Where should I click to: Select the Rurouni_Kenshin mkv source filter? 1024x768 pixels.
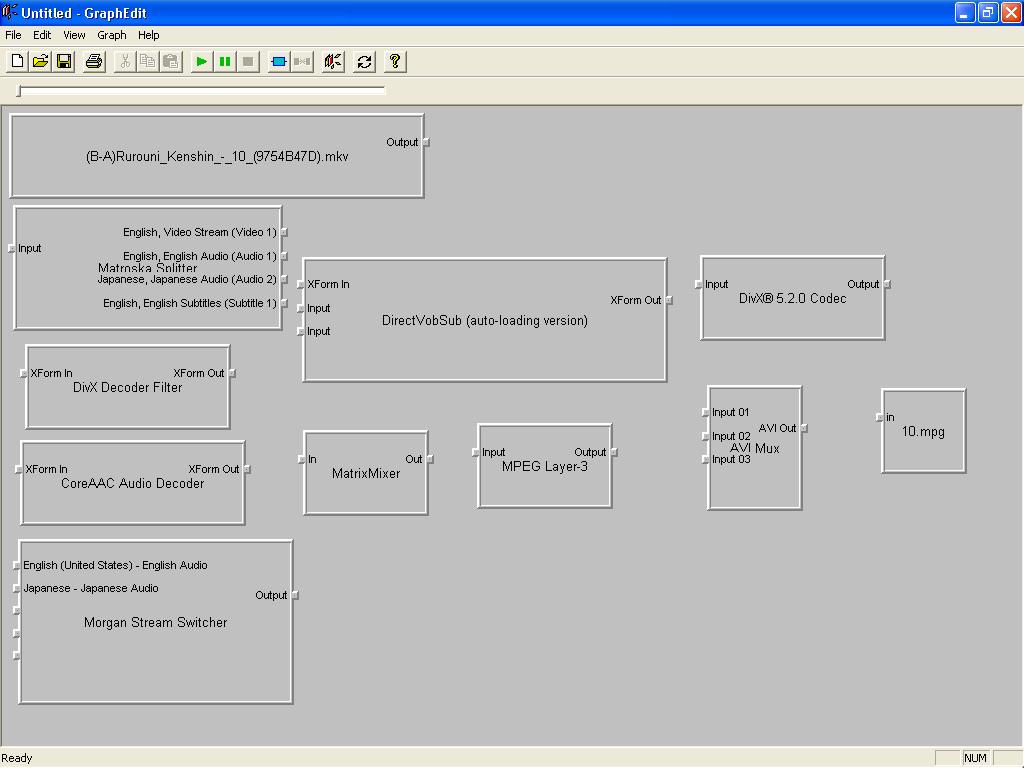tap(217, 157)
